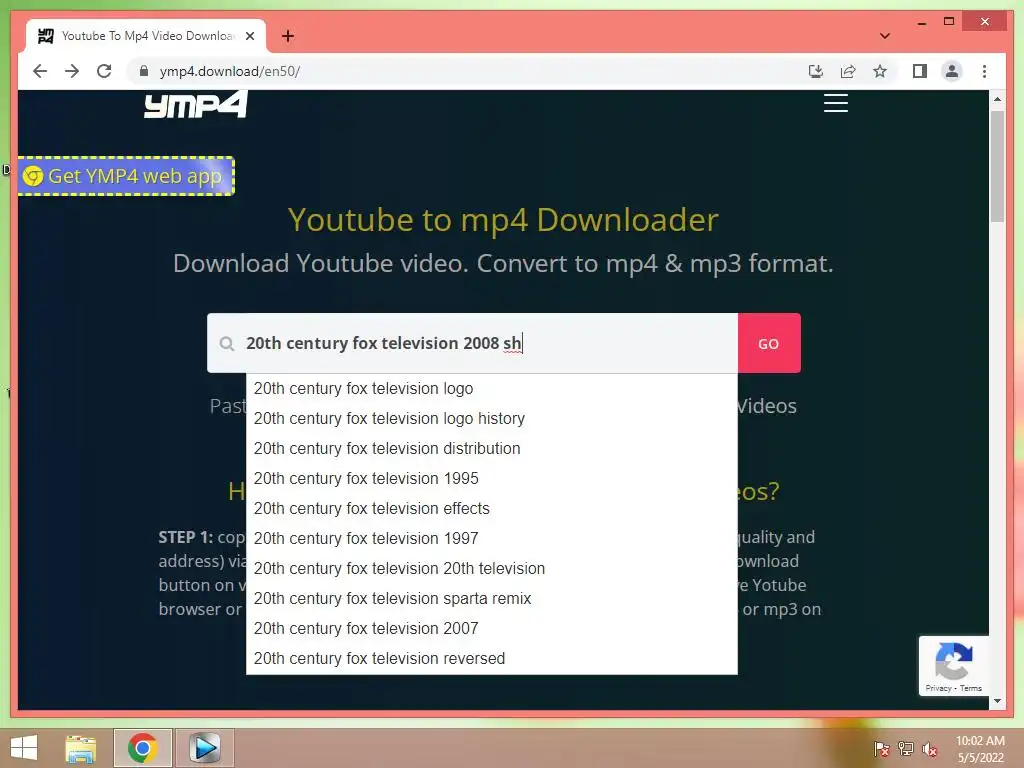Choose suggestion '20th century fox television logo'
Image resolution: width=1024 pixels, height=768 pixels.
tap(491, 389)
